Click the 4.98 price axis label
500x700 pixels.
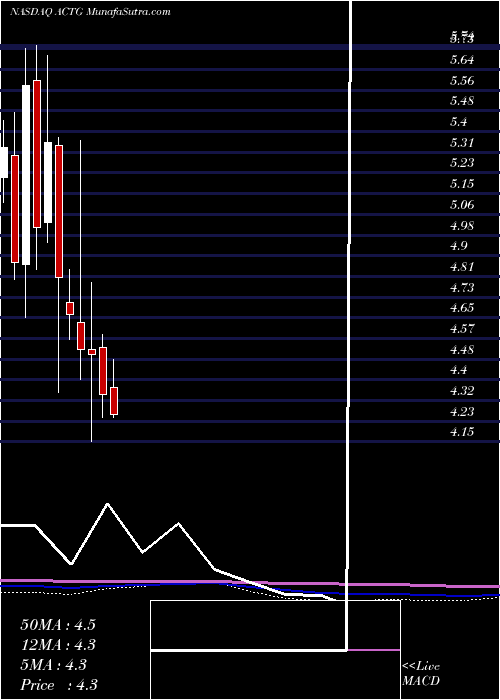click(x=462, y=225)
